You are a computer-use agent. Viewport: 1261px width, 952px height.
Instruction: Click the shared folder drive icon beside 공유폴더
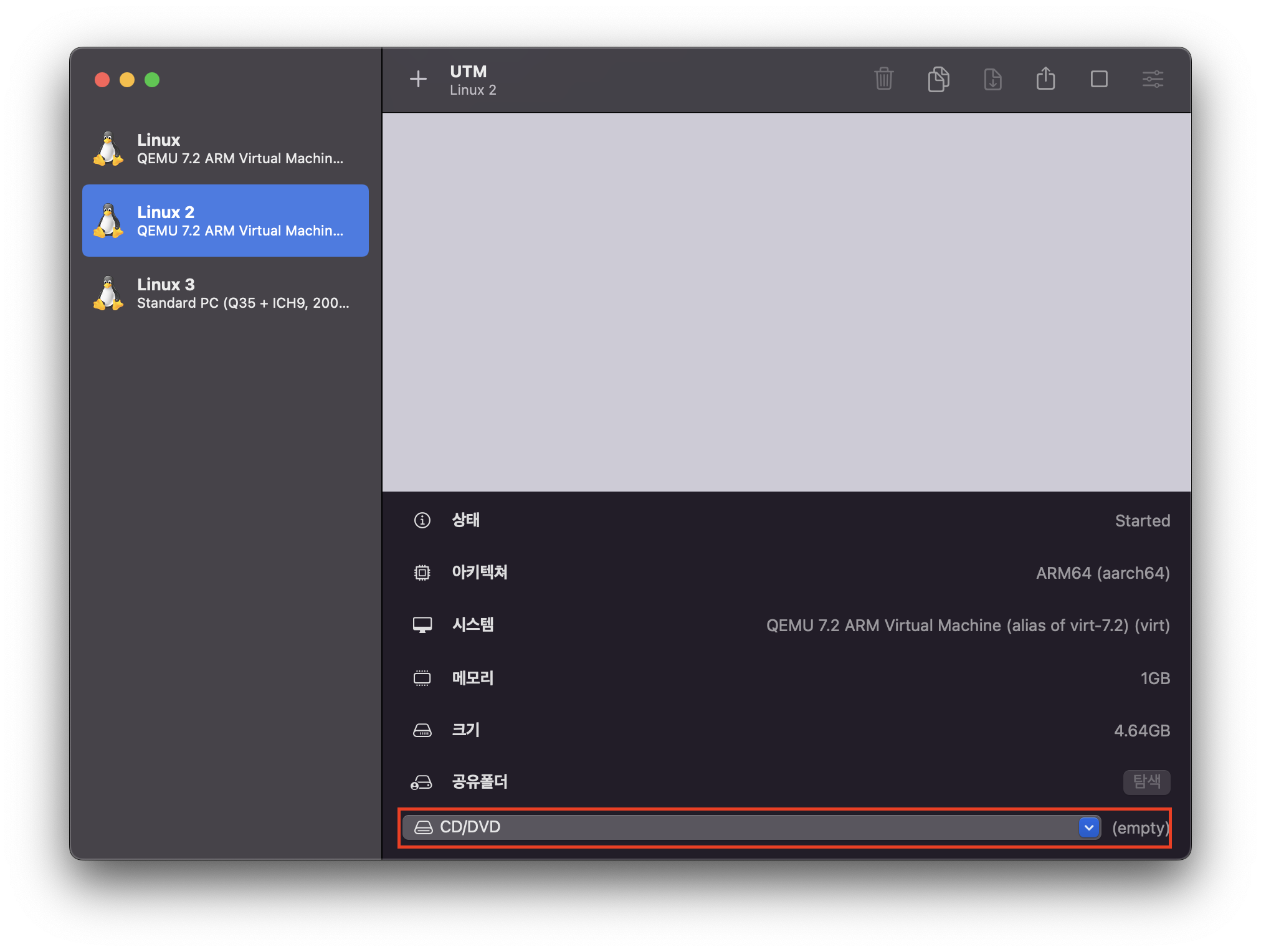pyautogui.click(x=422, y=782)
